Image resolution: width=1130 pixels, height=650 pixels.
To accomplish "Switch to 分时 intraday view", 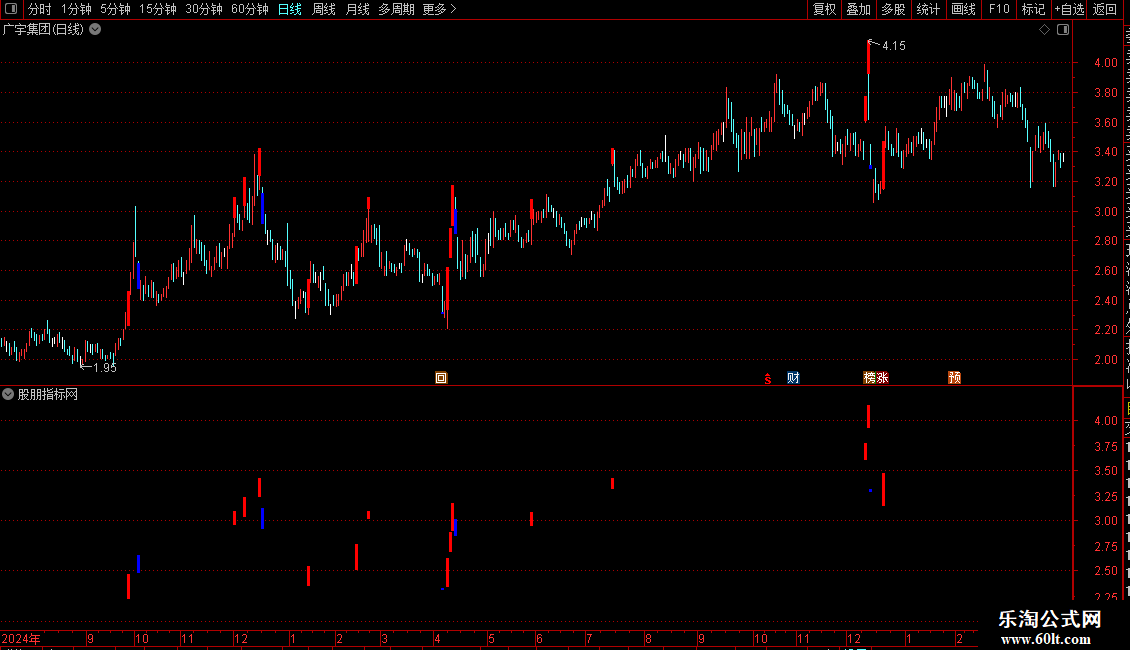I will (40, 9).
